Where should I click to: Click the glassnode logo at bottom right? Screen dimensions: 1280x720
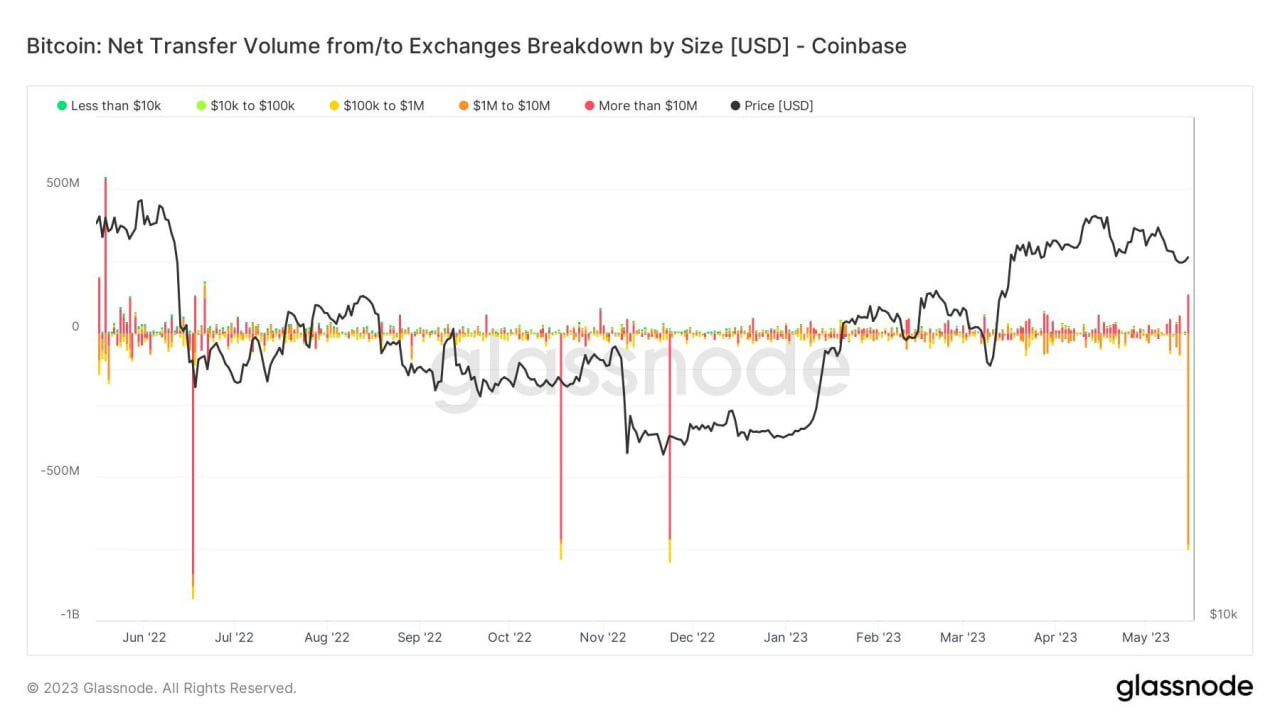[x=1184, y=688]
